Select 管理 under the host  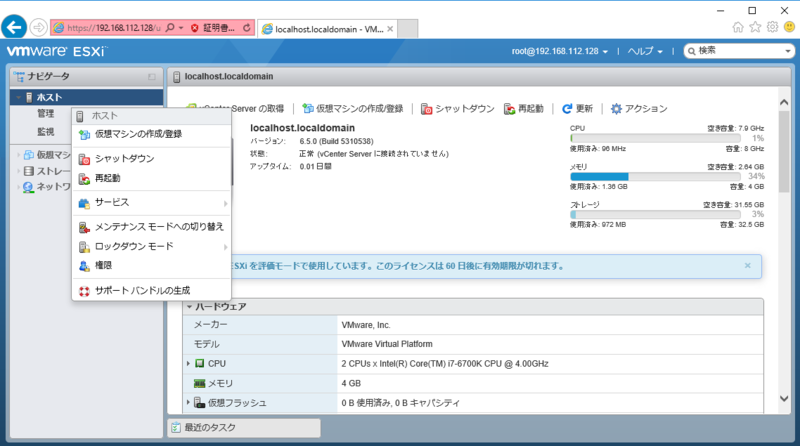coord(45,113)
